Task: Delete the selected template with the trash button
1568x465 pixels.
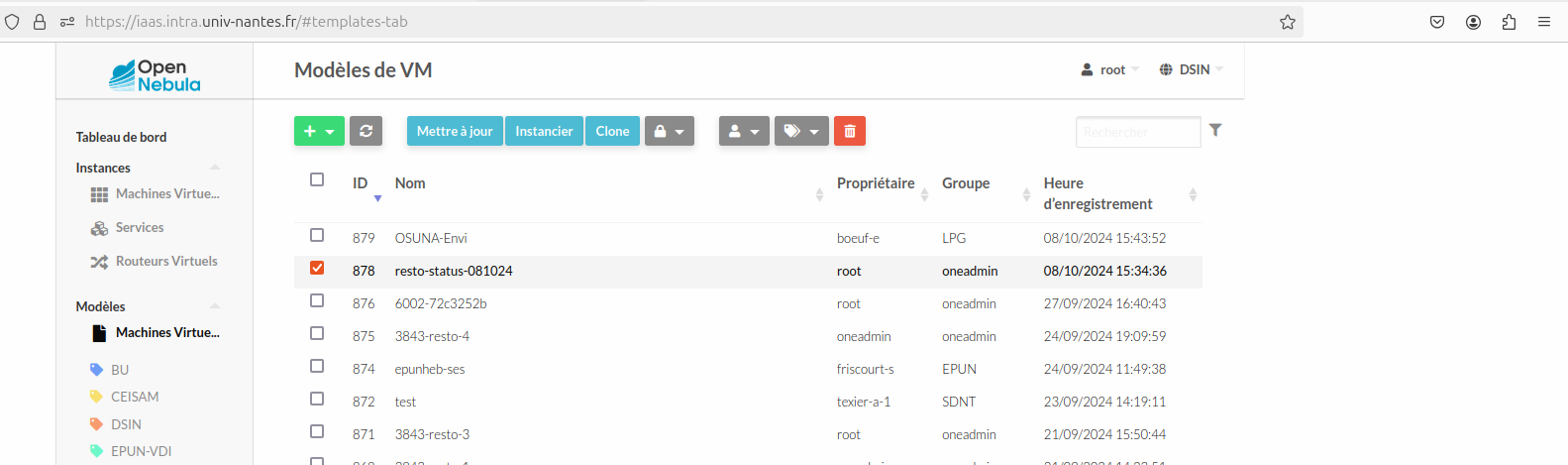Action: 850,131
